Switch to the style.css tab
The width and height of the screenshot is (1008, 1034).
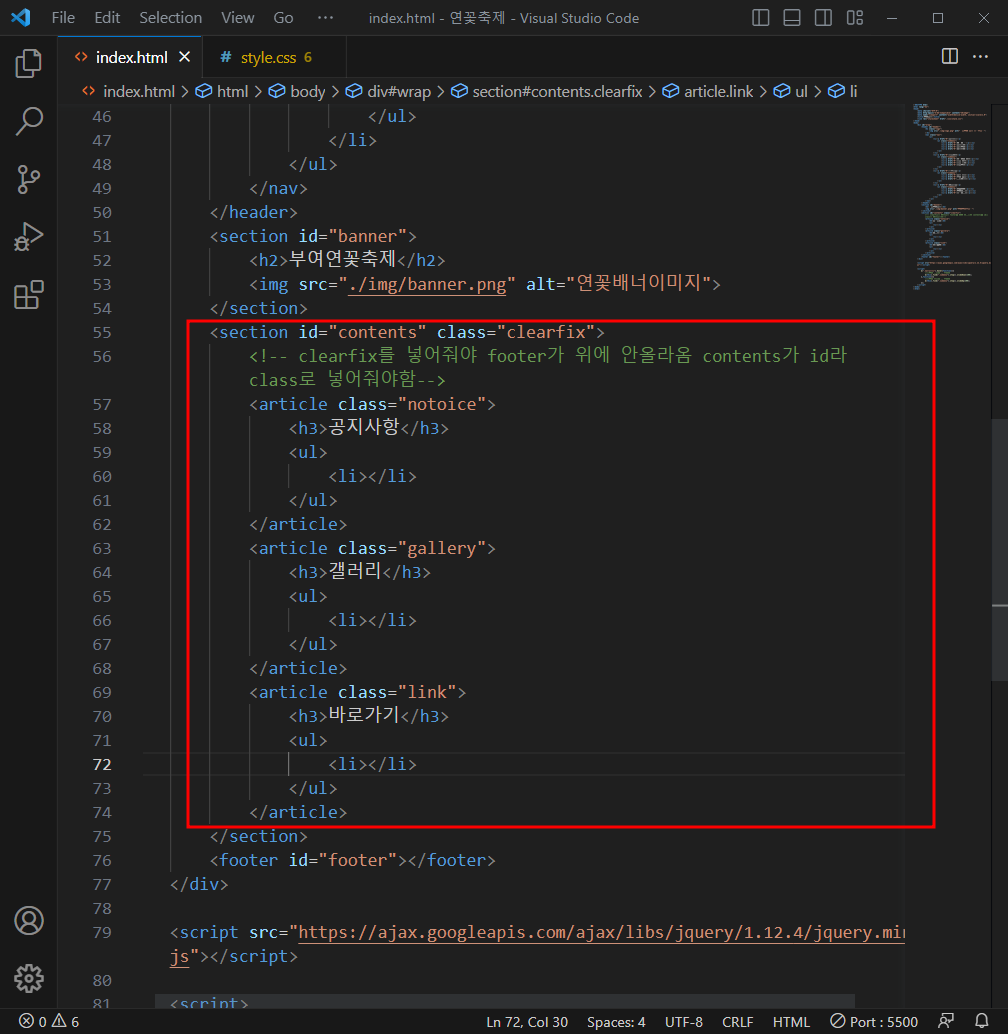tap(274, 57)
